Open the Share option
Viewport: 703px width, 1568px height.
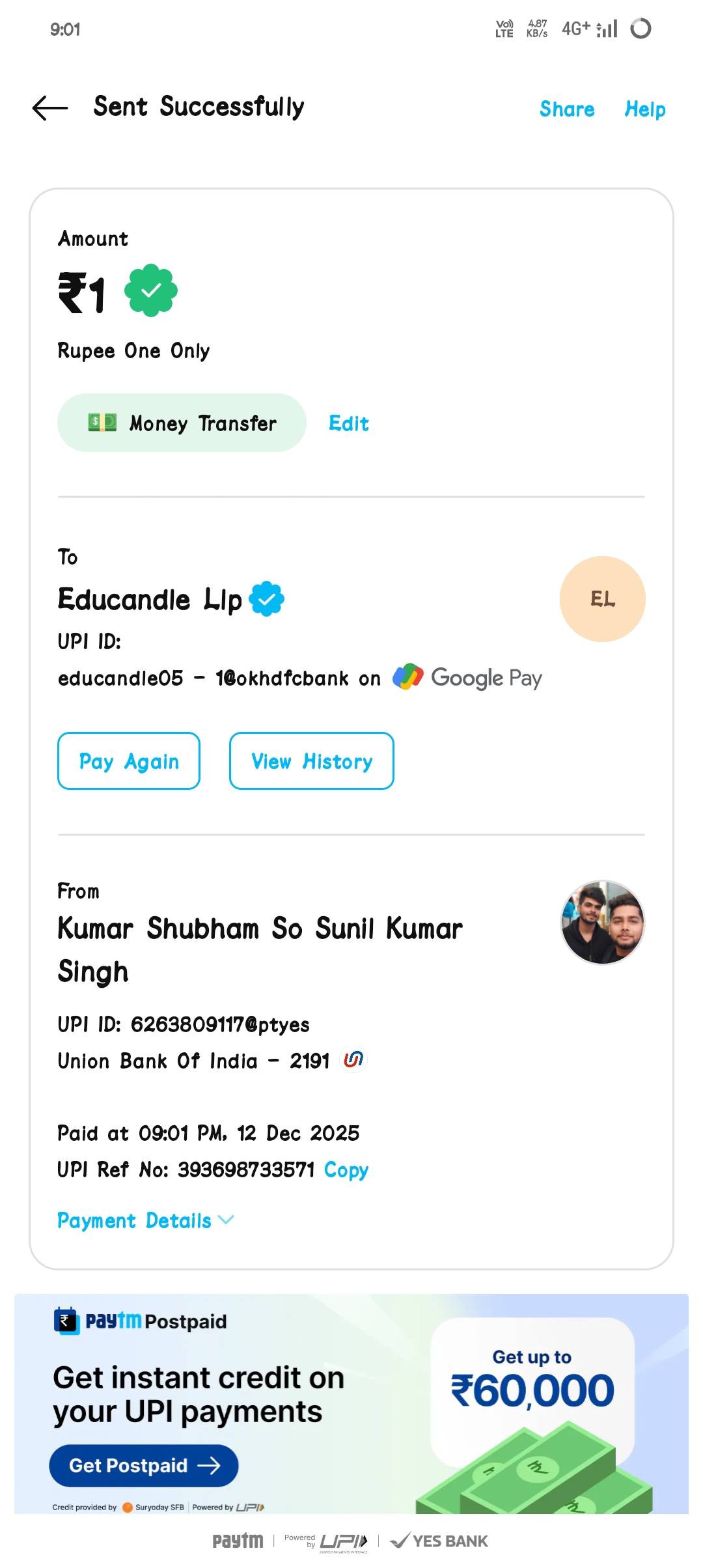567,109
